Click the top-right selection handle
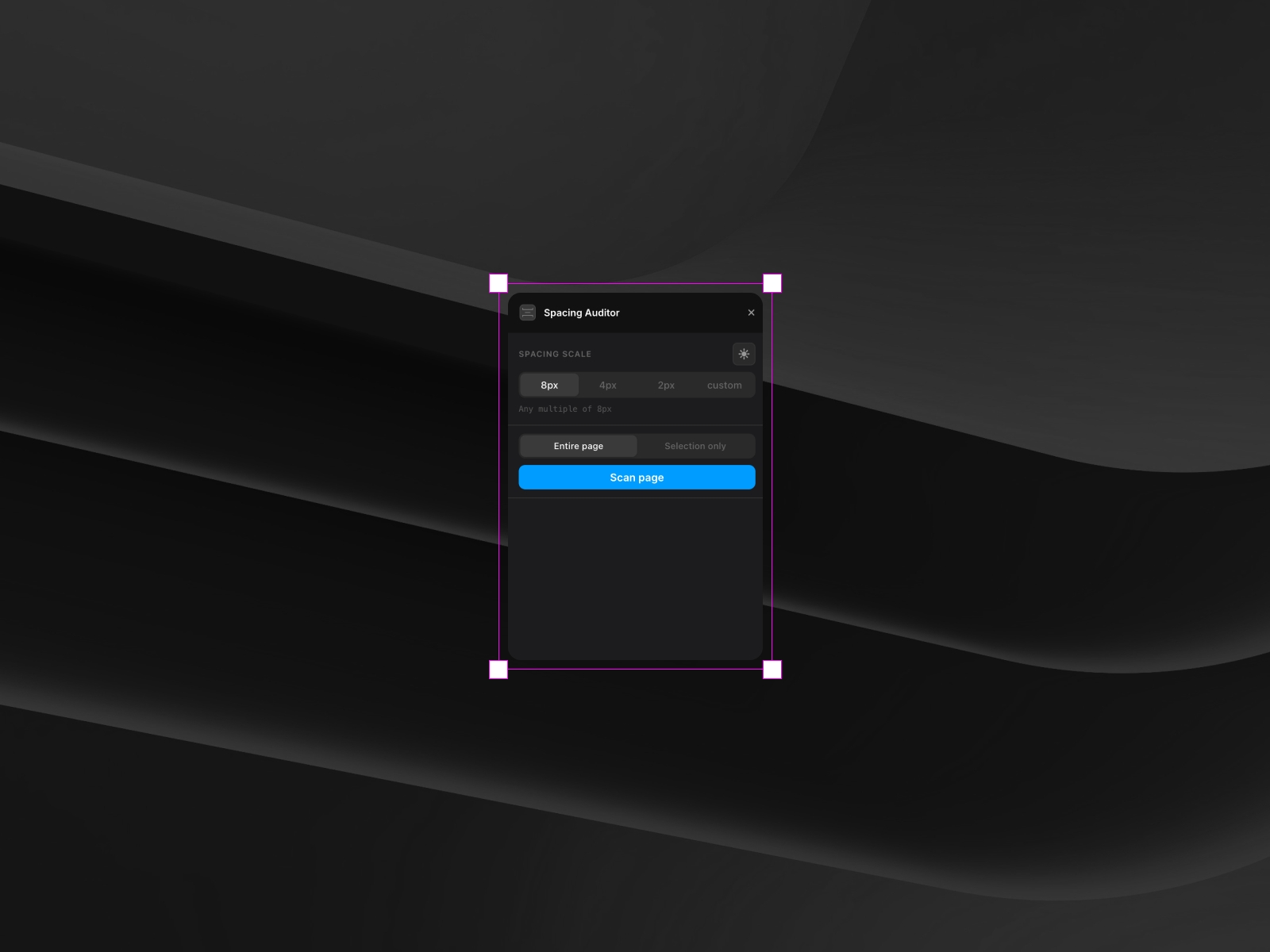Image resolution: width=1270 pixels, height=952 pixels. coord(772,282)
